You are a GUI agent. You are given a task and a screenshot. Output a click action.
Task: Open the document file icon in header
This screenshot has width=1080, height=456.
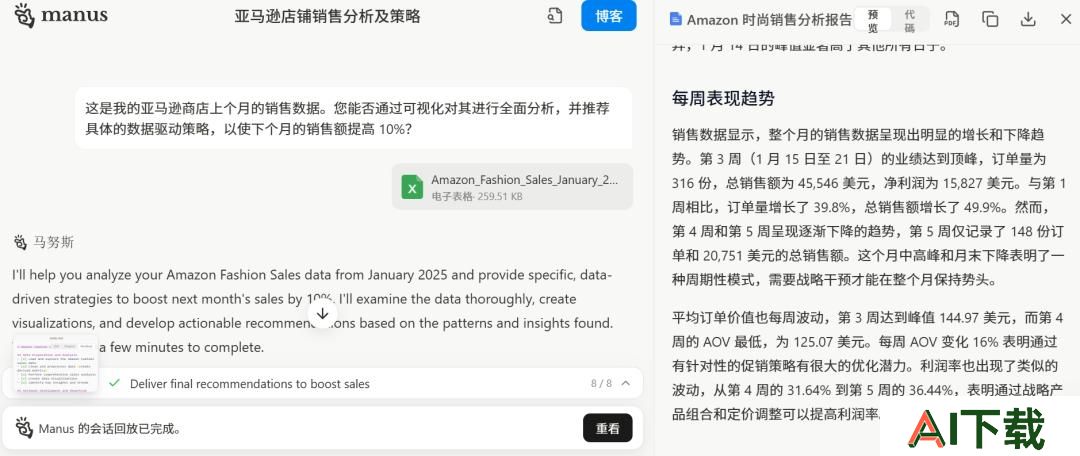(x=555, y=16)
